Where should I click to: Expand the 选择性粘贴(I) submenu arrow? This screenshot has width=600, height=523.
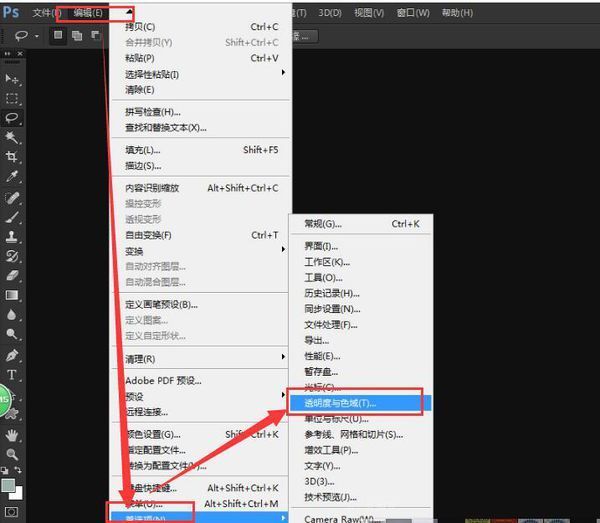(x=283, y=72)
